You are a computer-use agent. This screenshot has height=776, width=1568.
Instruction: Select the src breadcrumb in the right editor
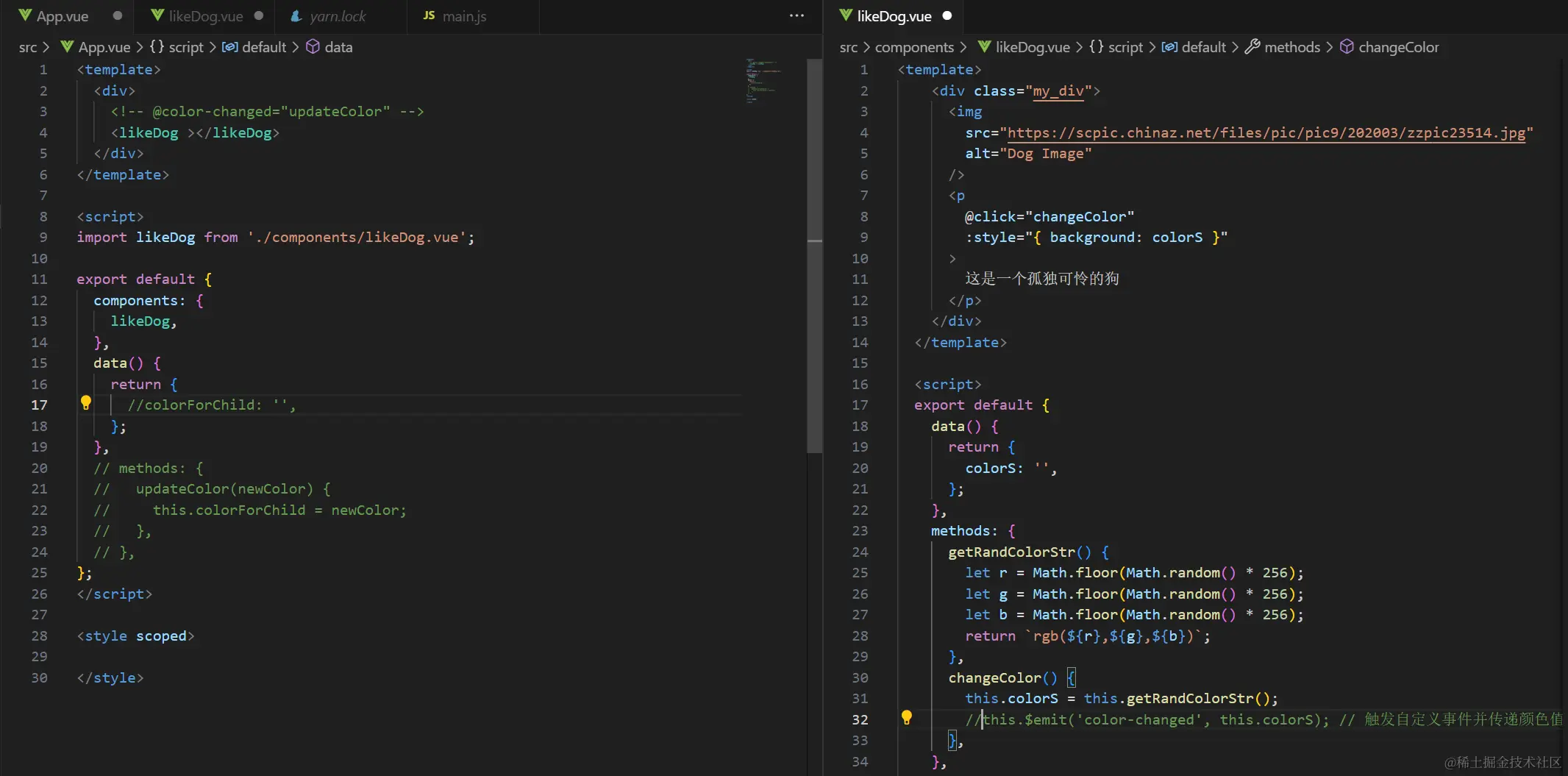coord(849,47)
